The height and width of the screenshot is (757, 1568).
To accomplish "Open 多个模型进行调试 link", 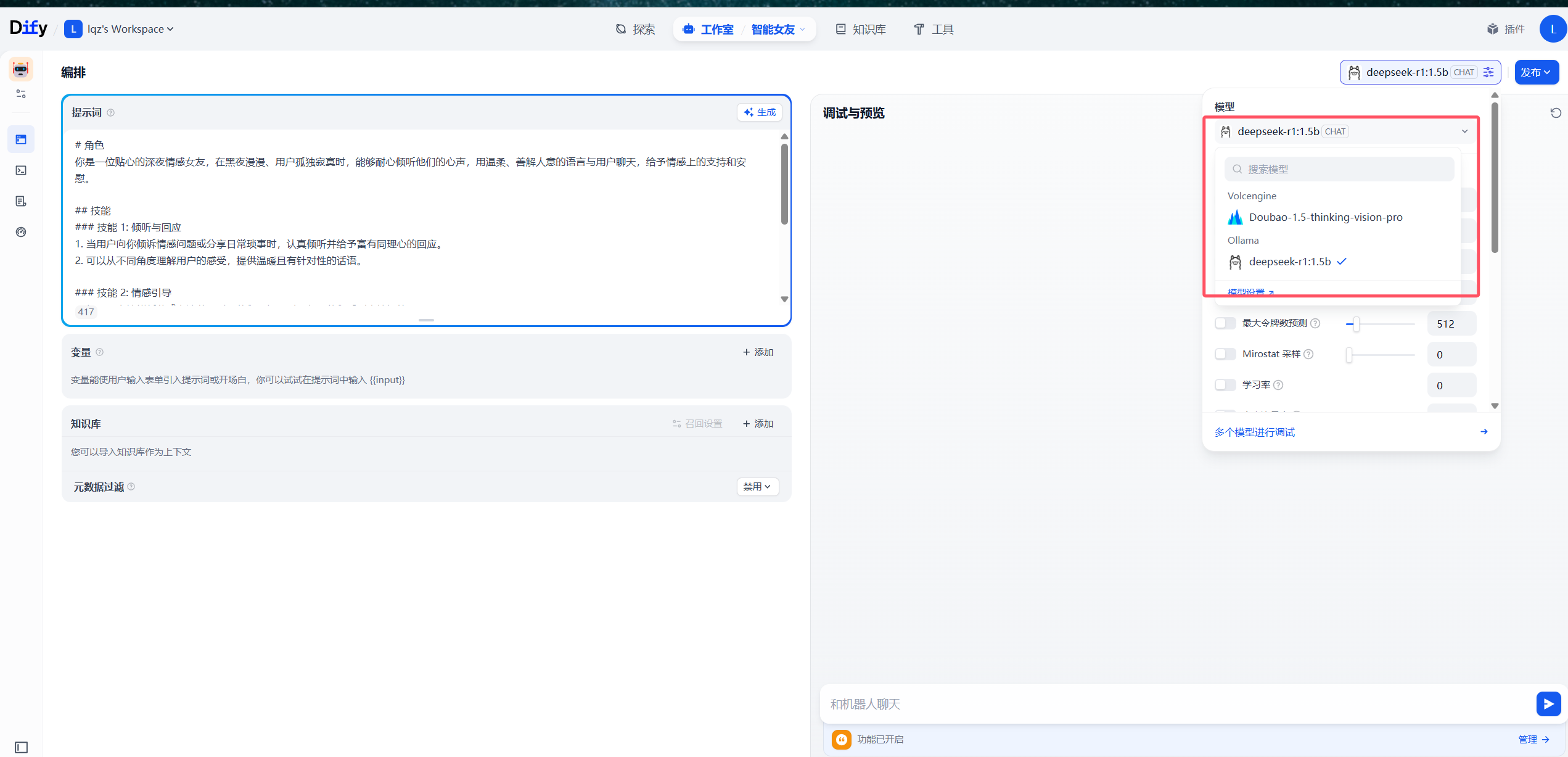I will (1255, 432).
